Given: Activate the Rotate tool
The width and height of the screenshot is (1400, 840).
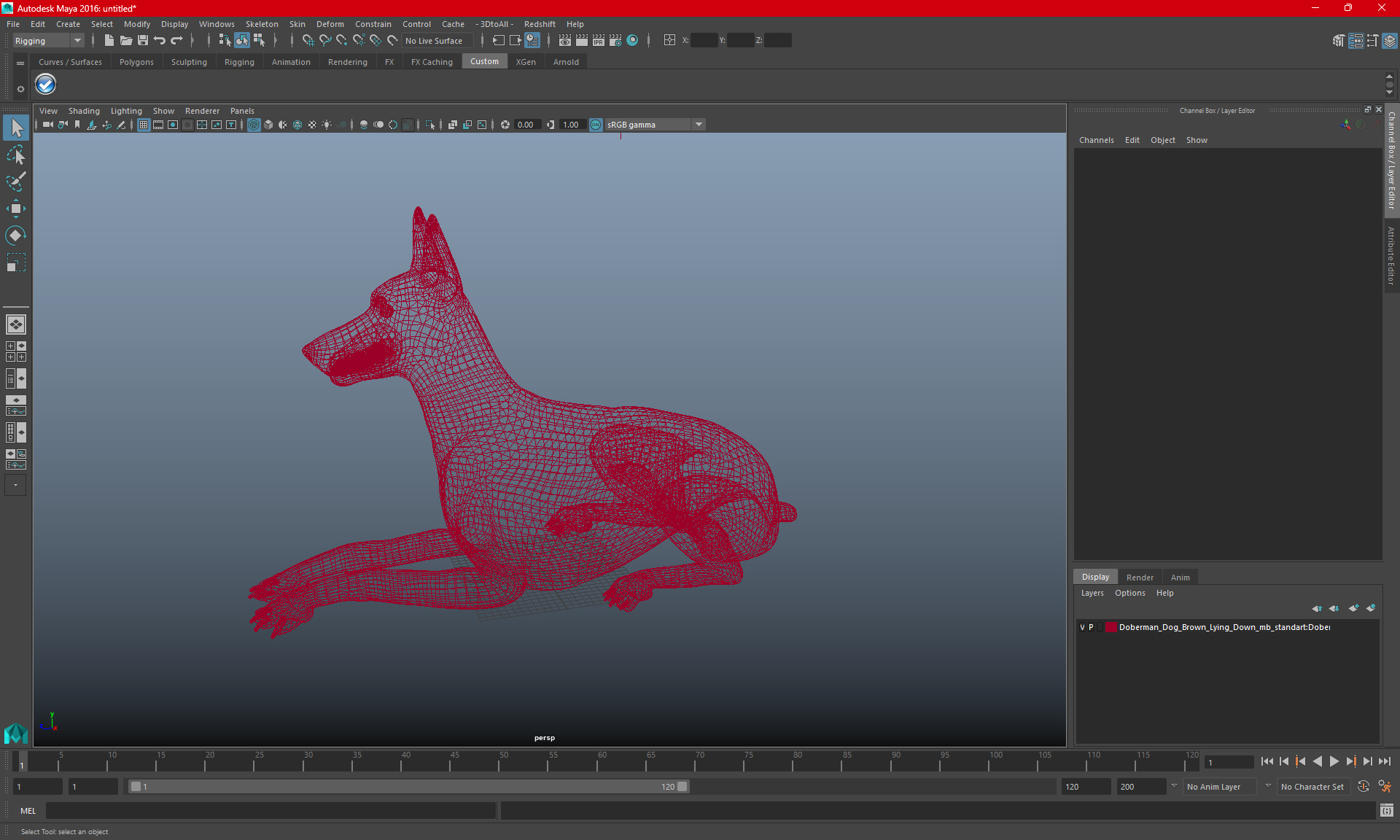Looking at the screenshot, I should click(16, 235).
